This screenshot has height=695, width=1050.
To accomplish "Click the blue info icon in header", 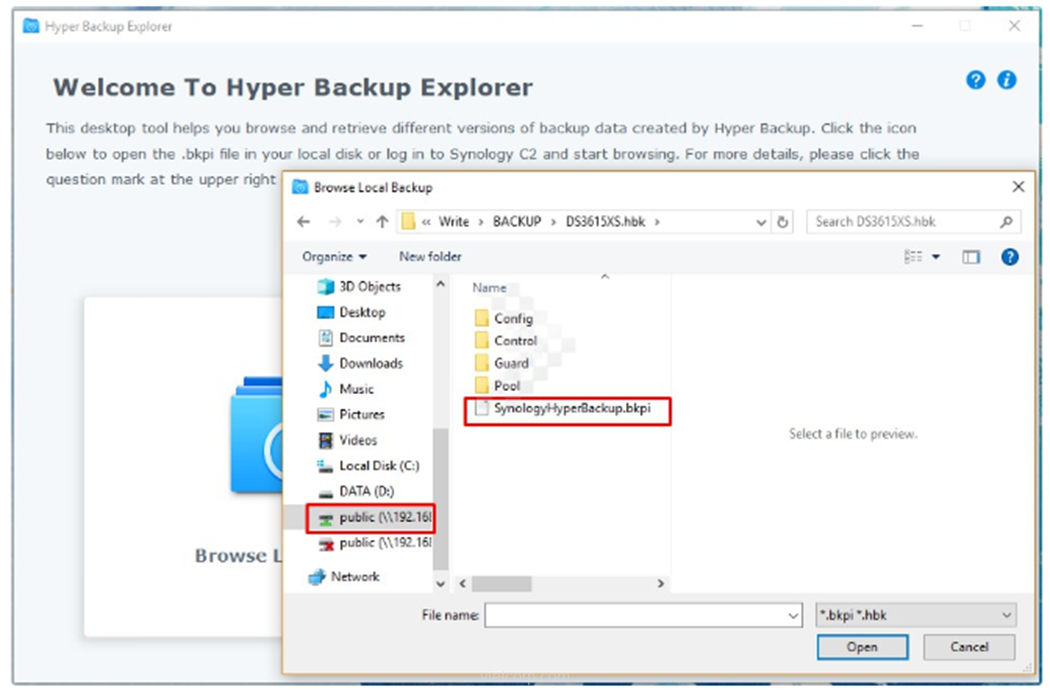I will pos(1007,81).
